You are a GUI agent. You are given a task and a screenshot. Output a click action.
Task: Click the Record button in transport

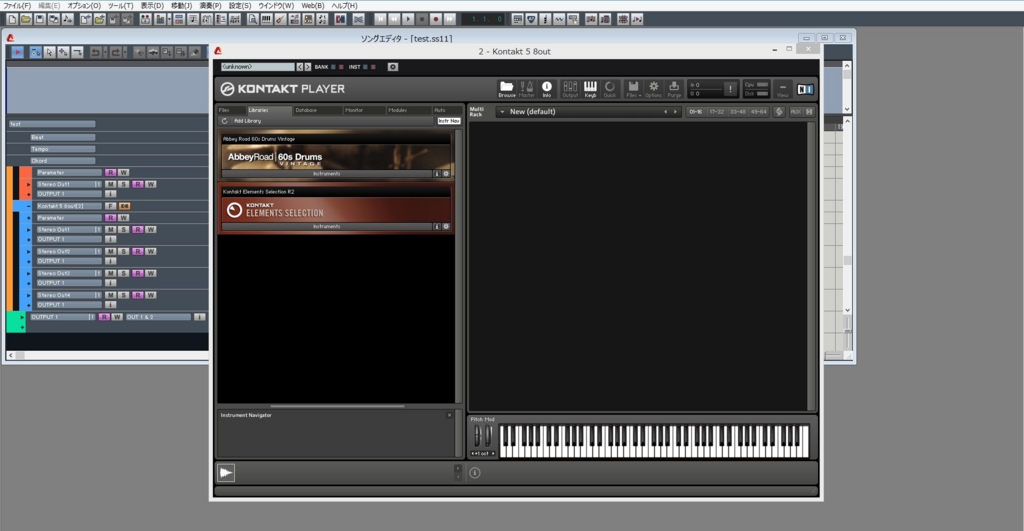point(435,19)
